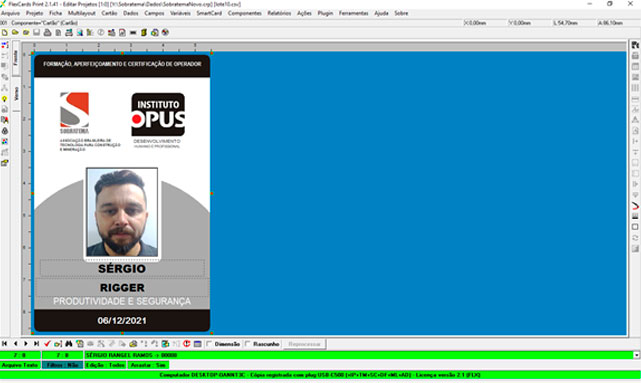Viewport: 641px width, 383px height.
Task: Select the photo on the card
Action: [x=122, y=213]
